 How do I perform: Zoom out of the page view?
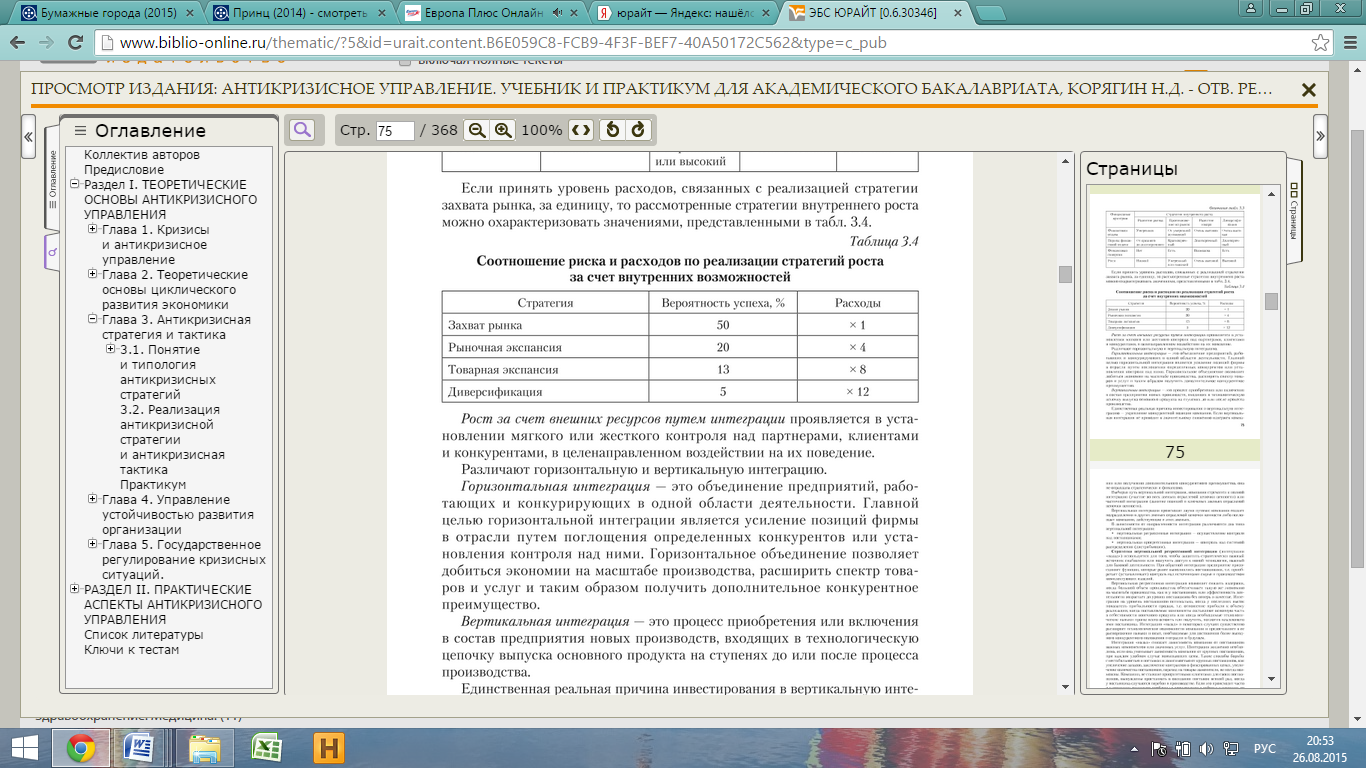click(477, 130)
